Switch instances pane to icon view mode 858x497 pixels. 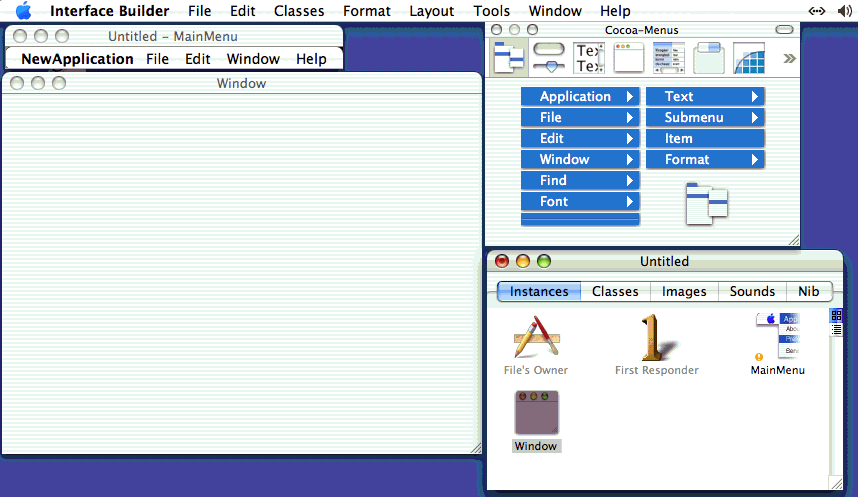[837, 315]
